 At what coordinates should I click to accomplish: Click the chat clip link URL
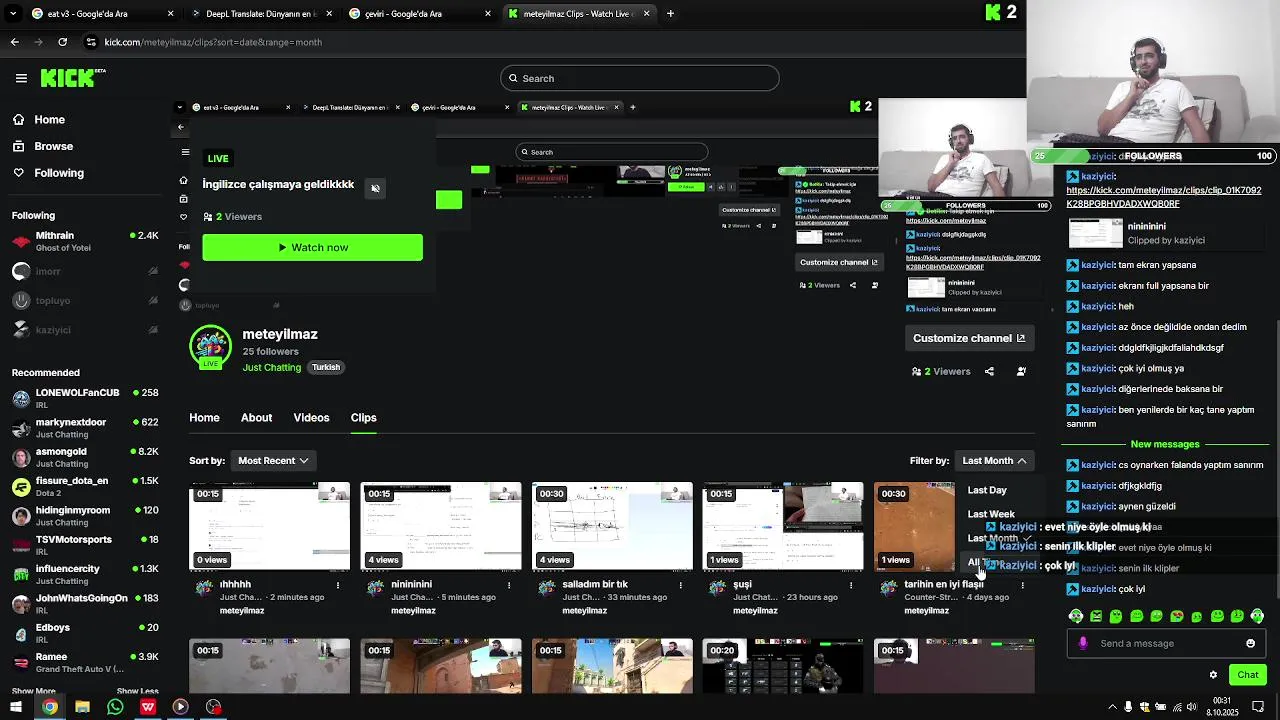1163,196
